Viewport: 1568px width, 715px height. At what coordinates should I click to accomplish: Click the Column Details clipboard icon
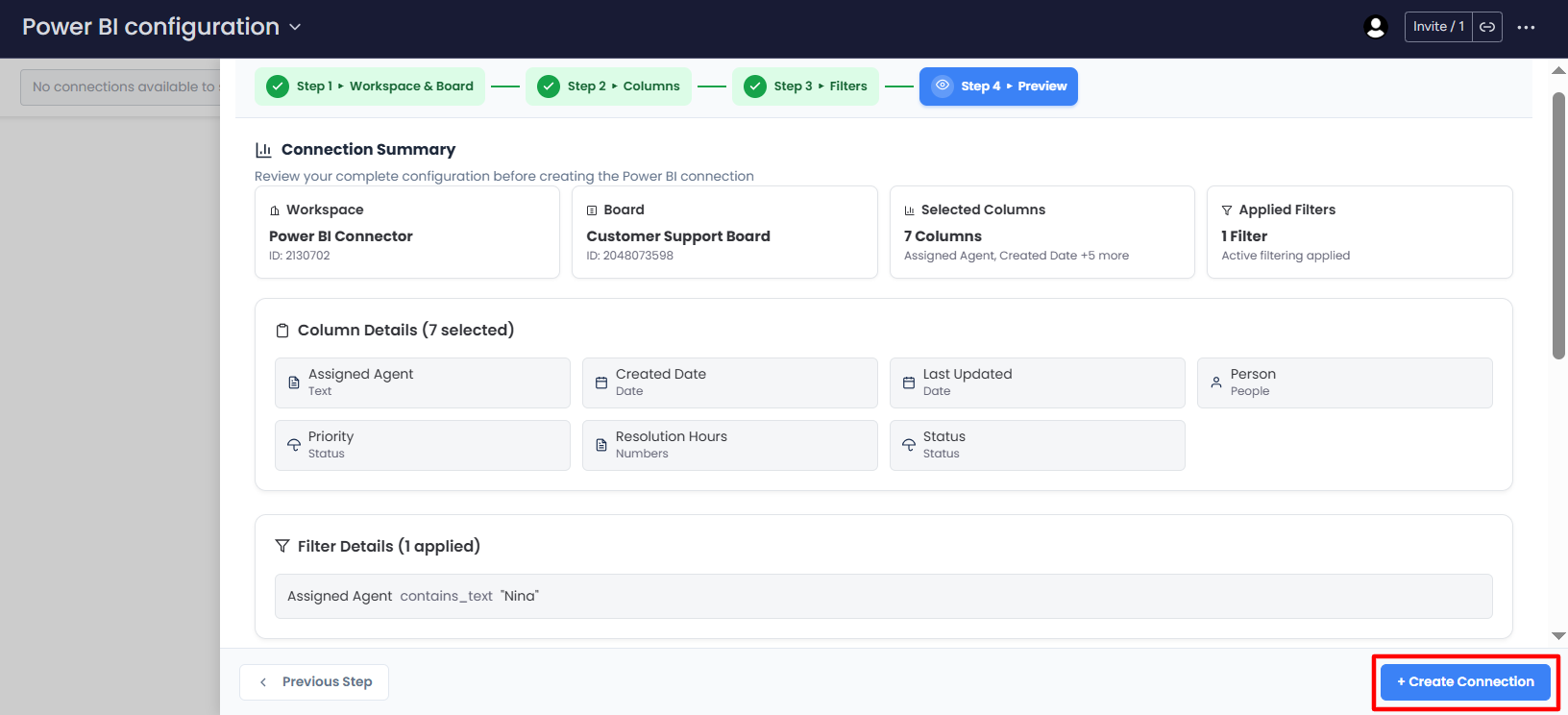click(282, 331)
